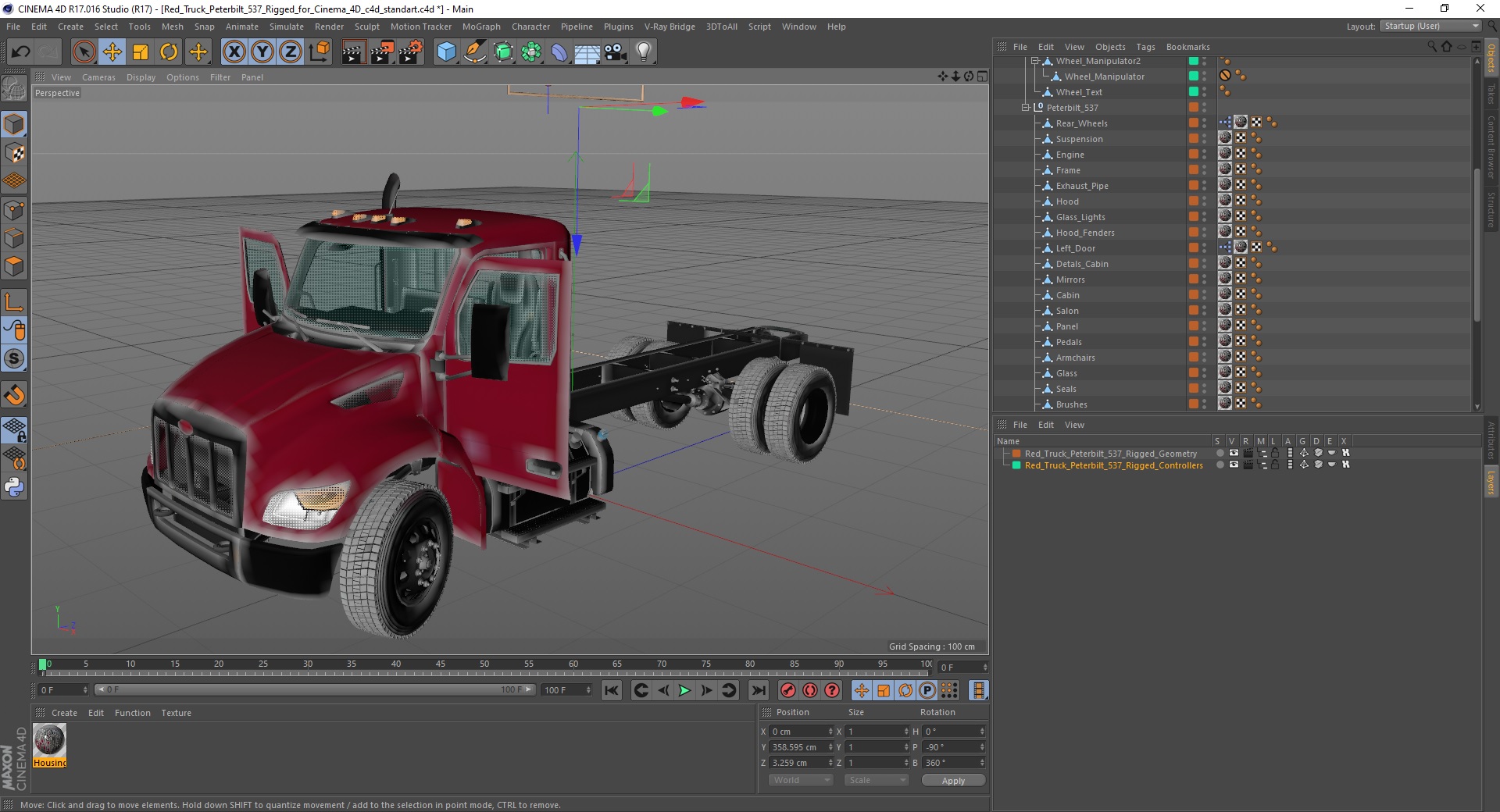Collapse the Wheel_Manipulator2 node
The height and width of the screenshot is (812, 1500).
1034,61
